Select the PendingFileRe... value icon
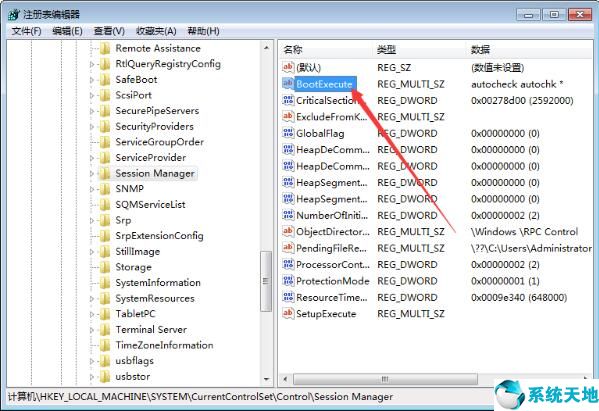Image resolution: width=599 pixels, height=411 pixels. pos(288,248)
